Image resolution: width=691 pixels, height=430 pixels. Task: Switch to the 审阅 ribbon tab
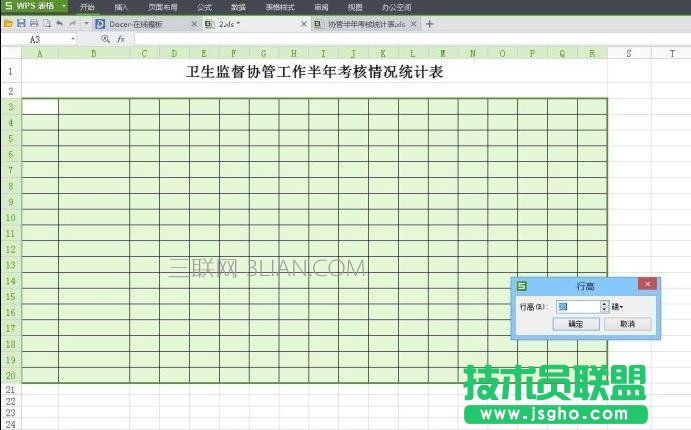(321, 7)
